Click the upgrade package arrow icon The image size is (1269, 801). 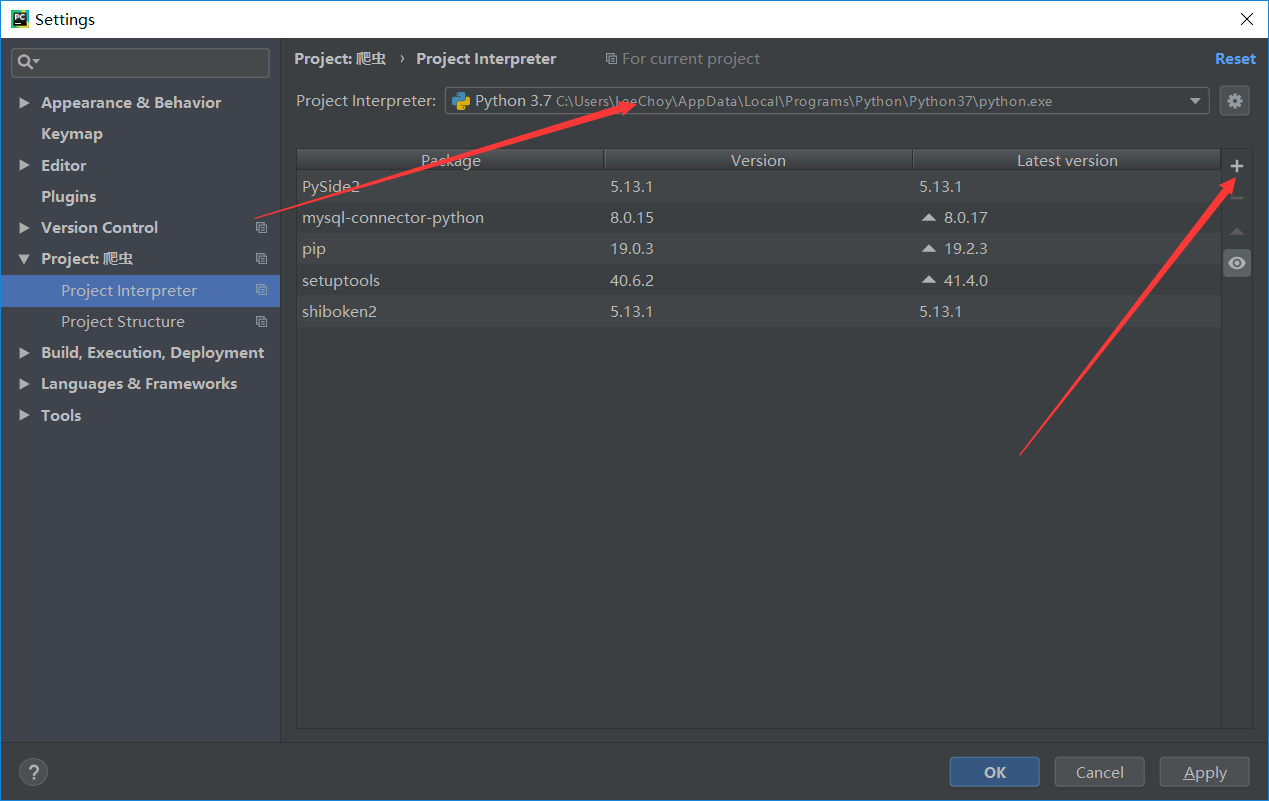click(x=1237, y=231)
